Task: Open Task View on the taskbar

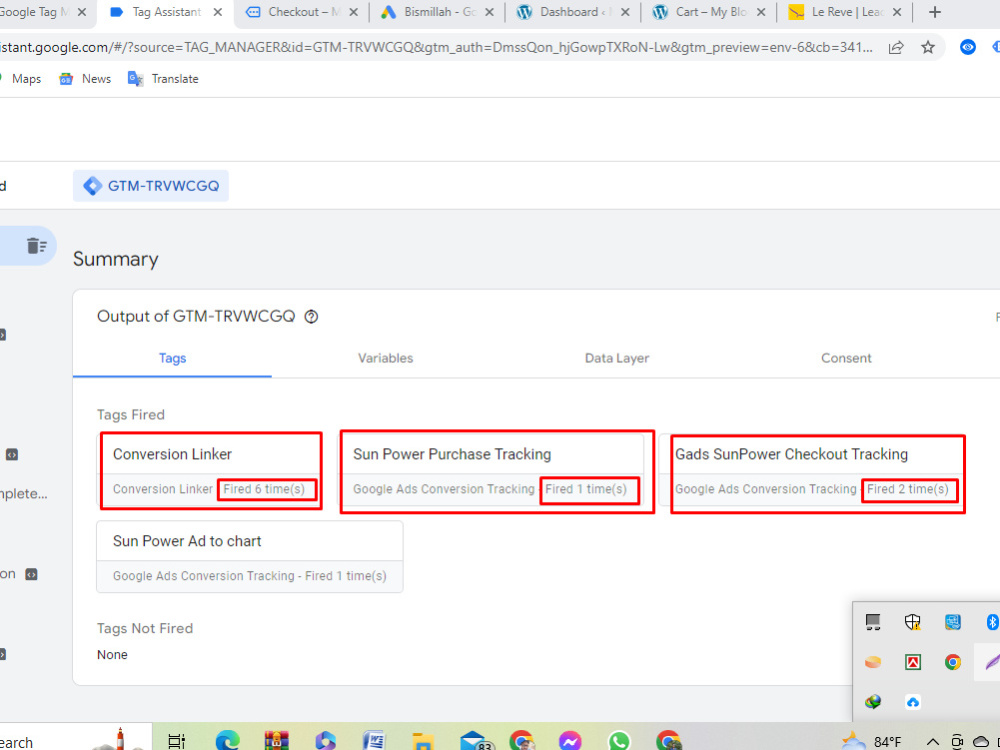Action: tap(176, 741)
